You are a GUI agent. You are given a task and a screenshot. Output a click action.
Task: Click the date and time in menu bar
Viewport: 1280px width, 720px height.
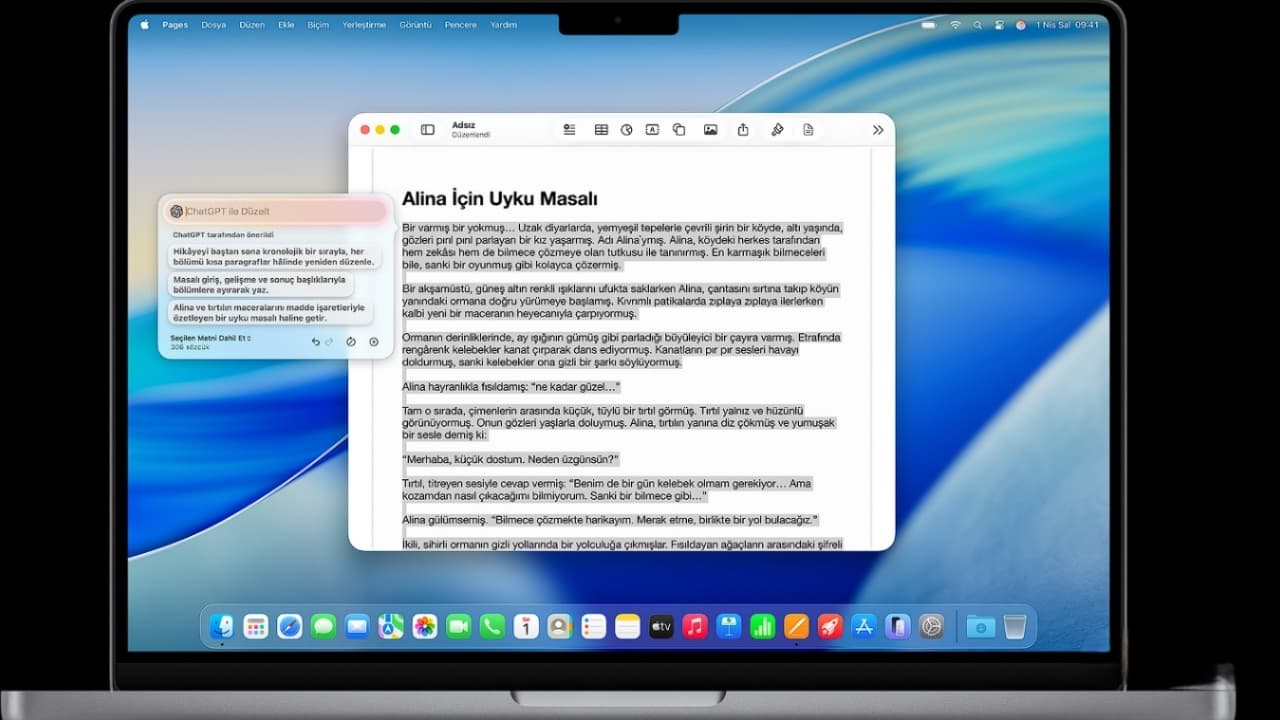1067,24
